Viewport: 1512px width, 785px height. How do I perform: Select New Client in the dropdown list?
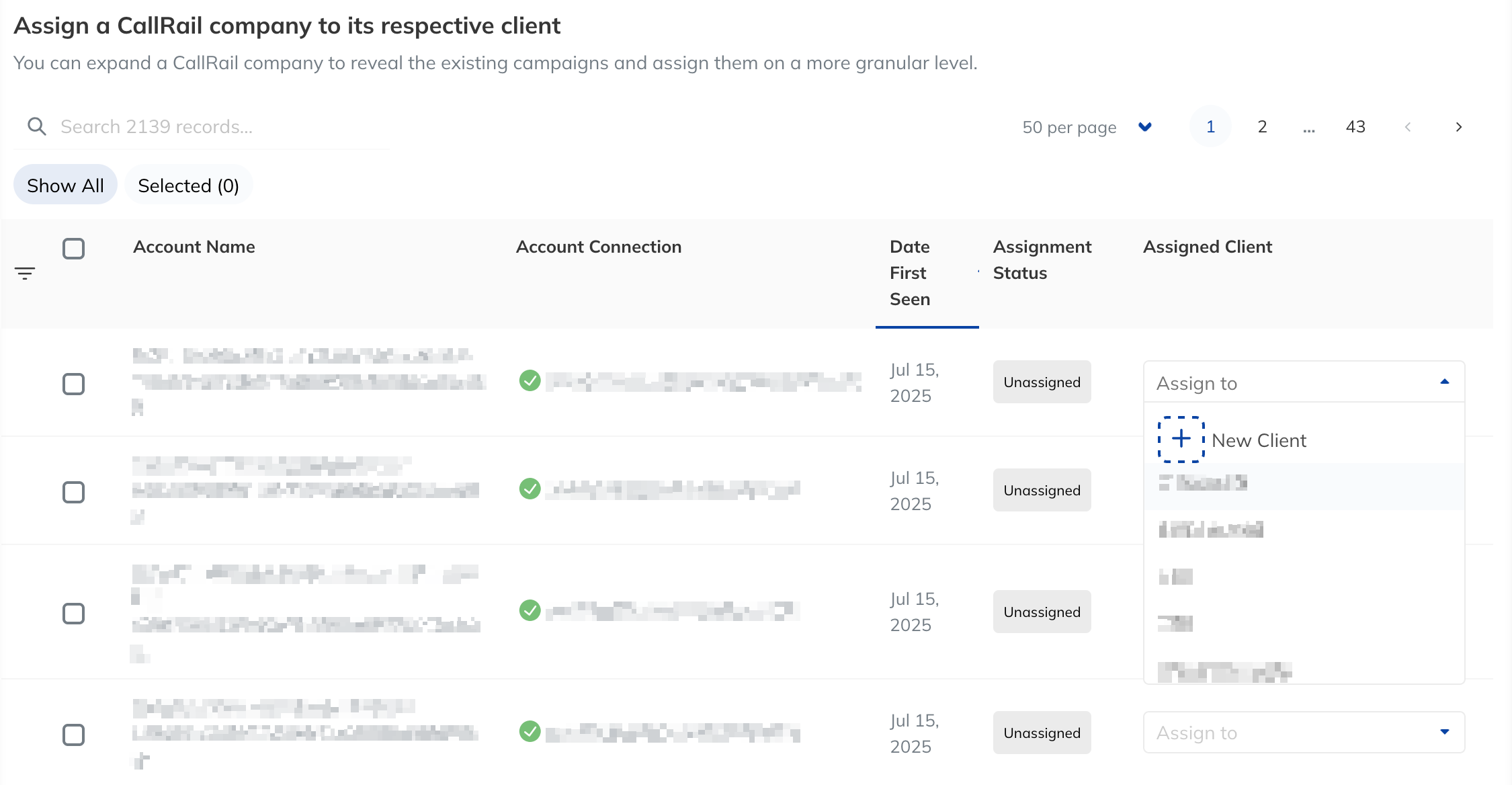pyautogui.click(x=1304, y=440)
